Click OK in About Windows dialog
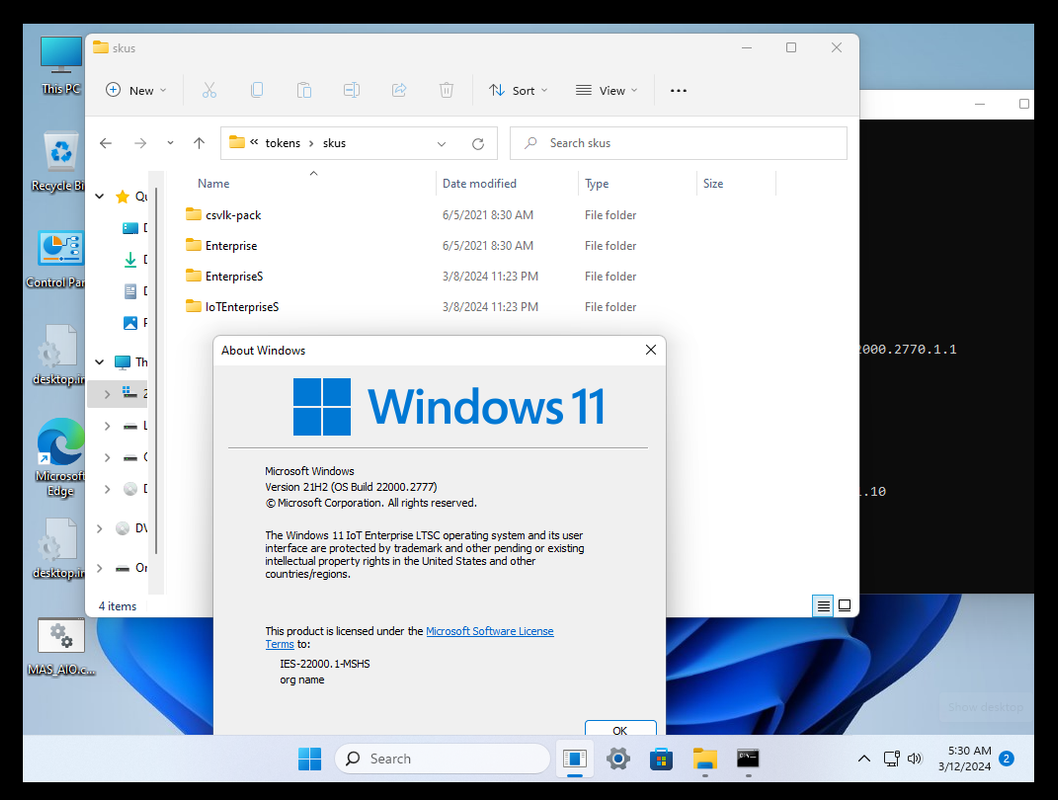1058x800 pixels. 620,728
